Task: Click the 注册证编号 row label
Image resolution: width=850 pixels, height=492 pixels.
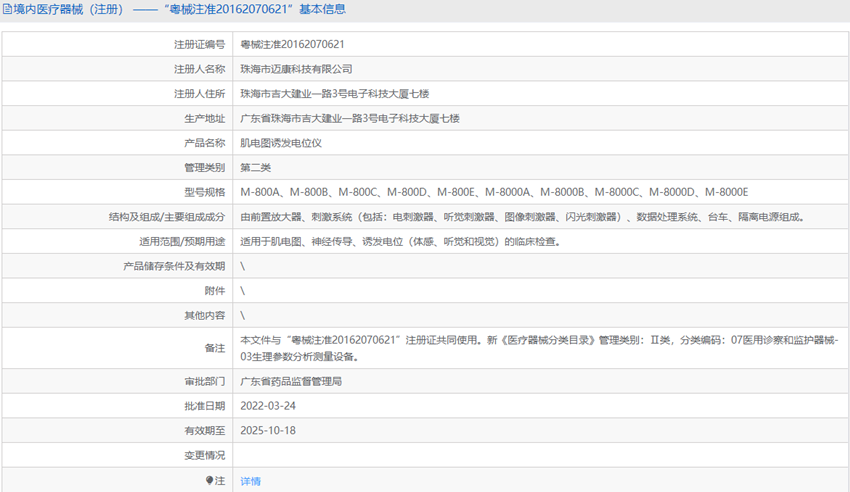Action: point(198,45)
